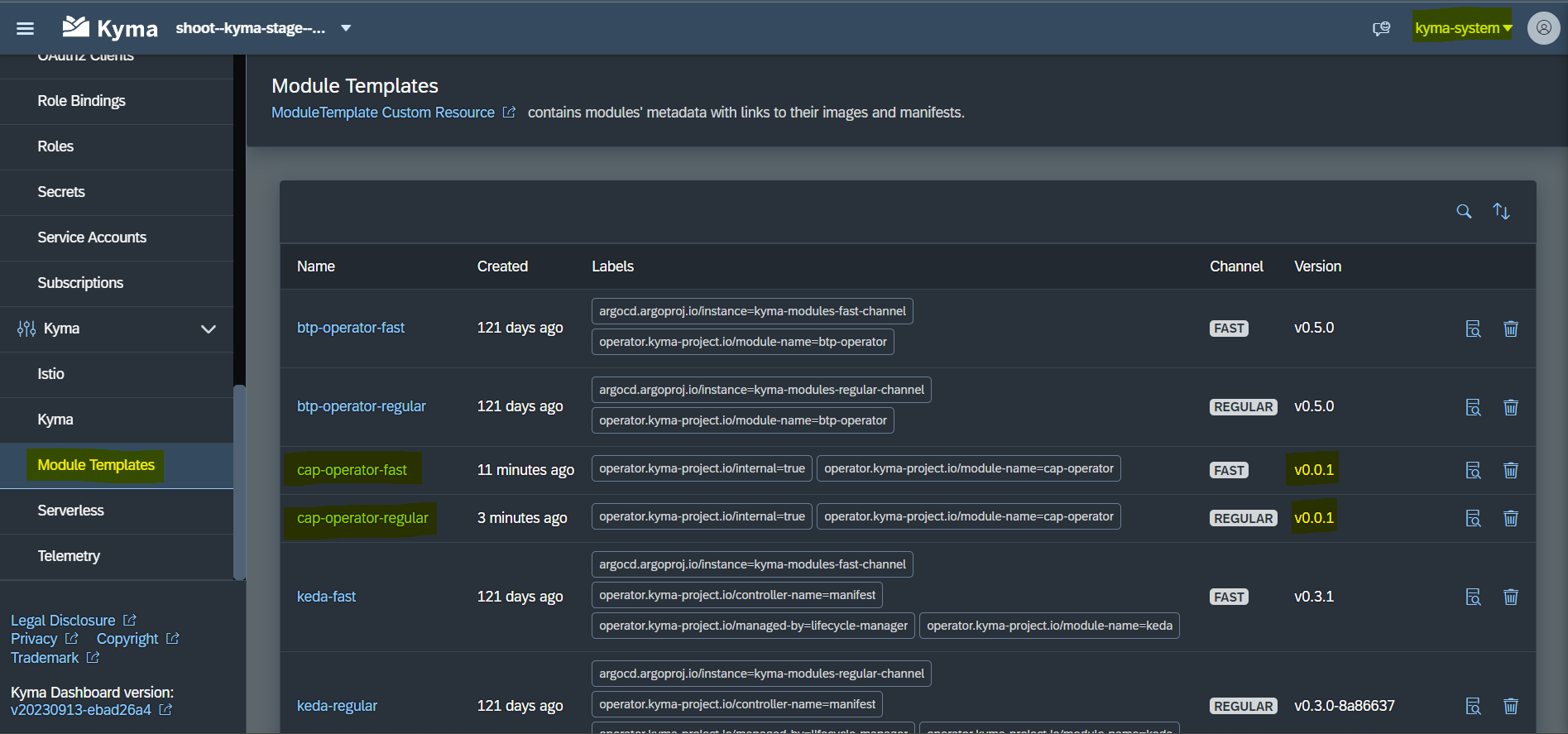Open Serverless in sidebar
The image size is (1568, 734).
(117, 511)
